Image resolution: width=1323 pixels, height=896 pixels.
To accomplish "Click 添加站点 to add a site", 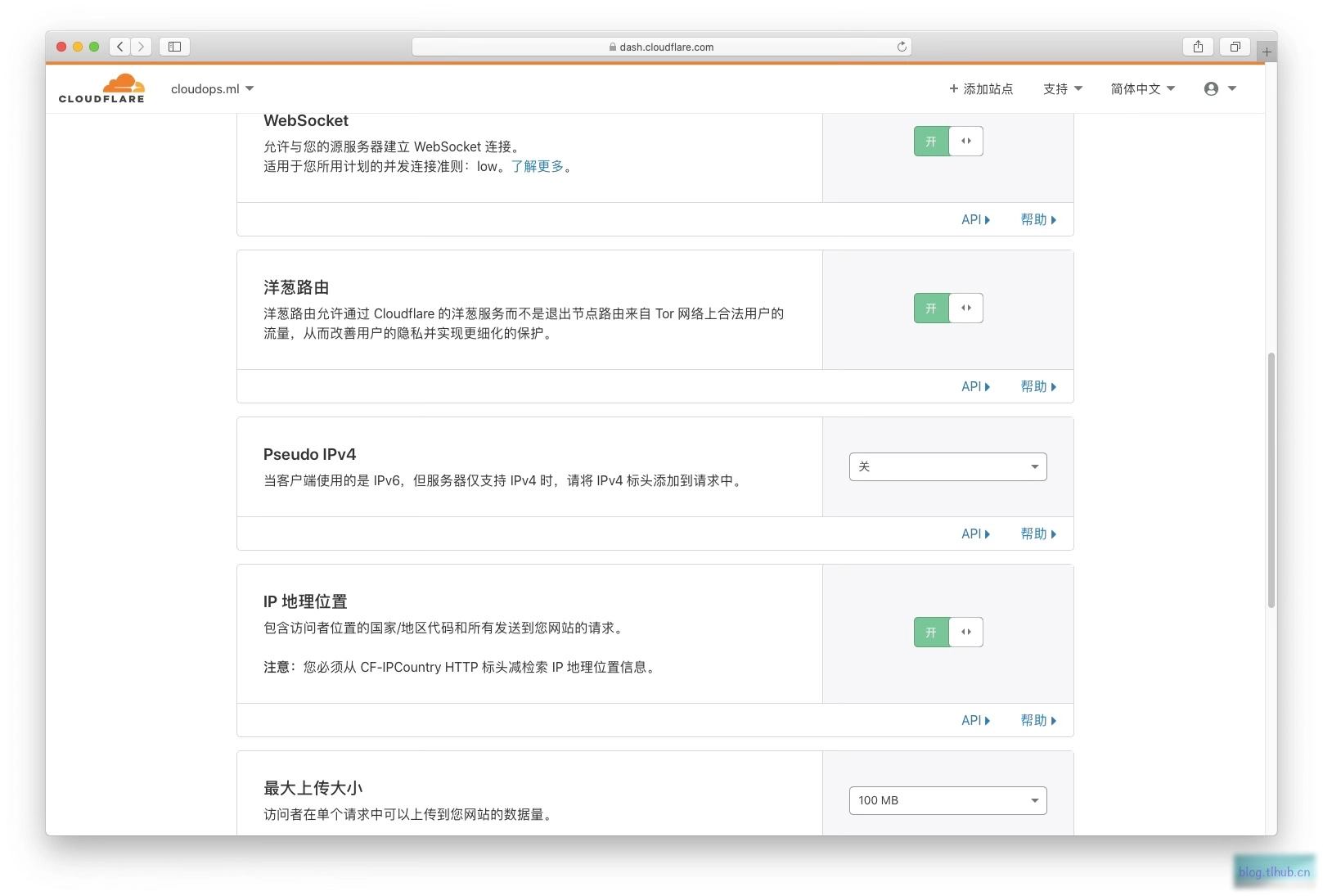I will [x=981, y=88].
